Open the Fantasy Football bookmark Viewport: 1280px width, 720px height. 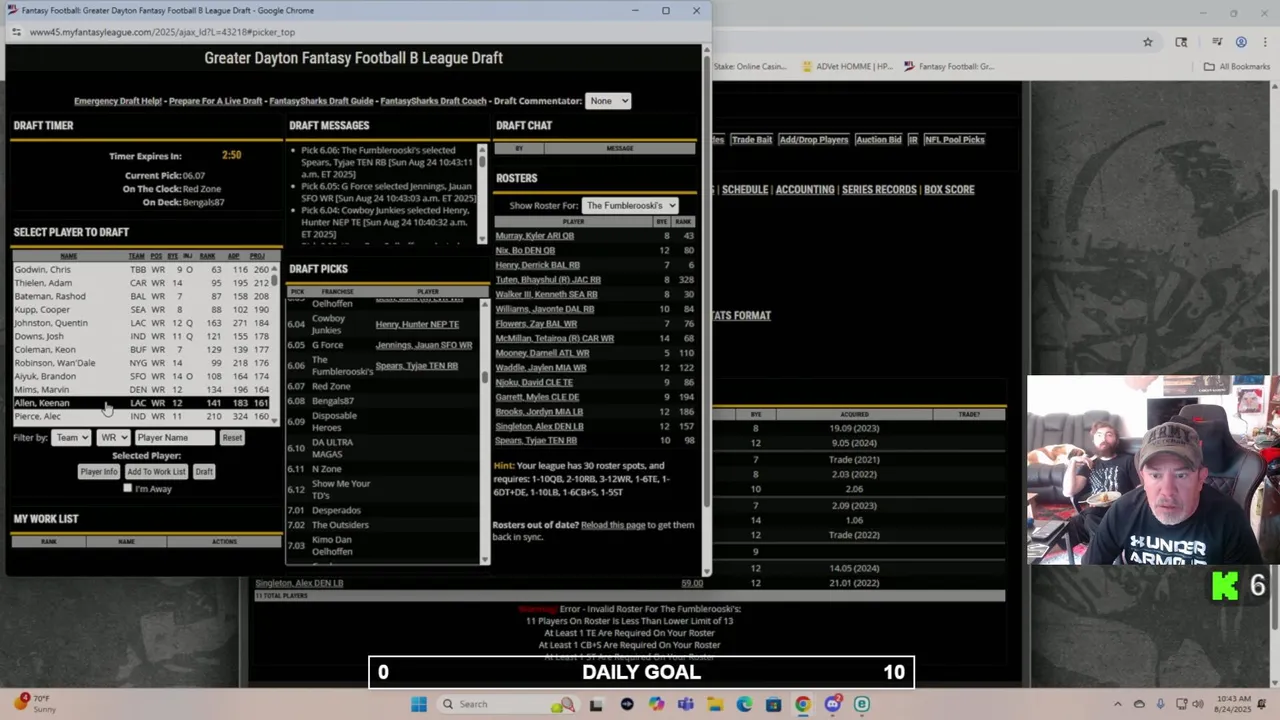tap(948, 67)
